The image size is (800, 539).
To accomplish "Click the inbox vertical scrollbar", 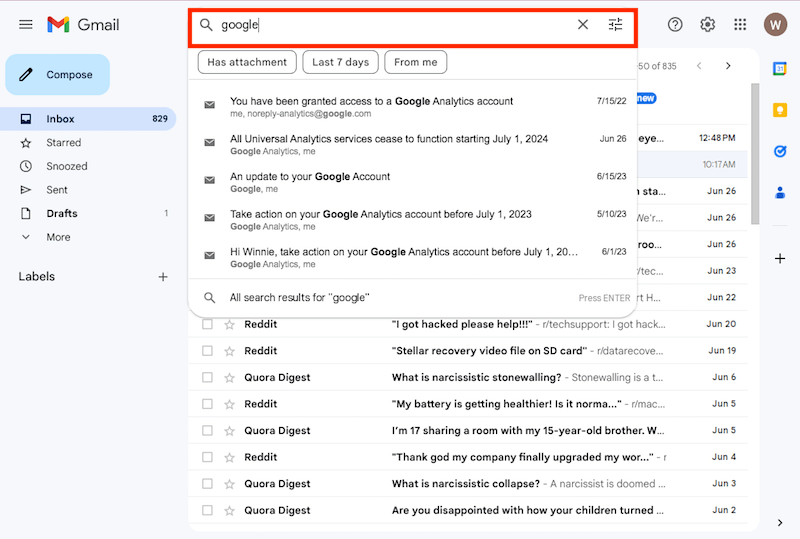I will (755, 154).
